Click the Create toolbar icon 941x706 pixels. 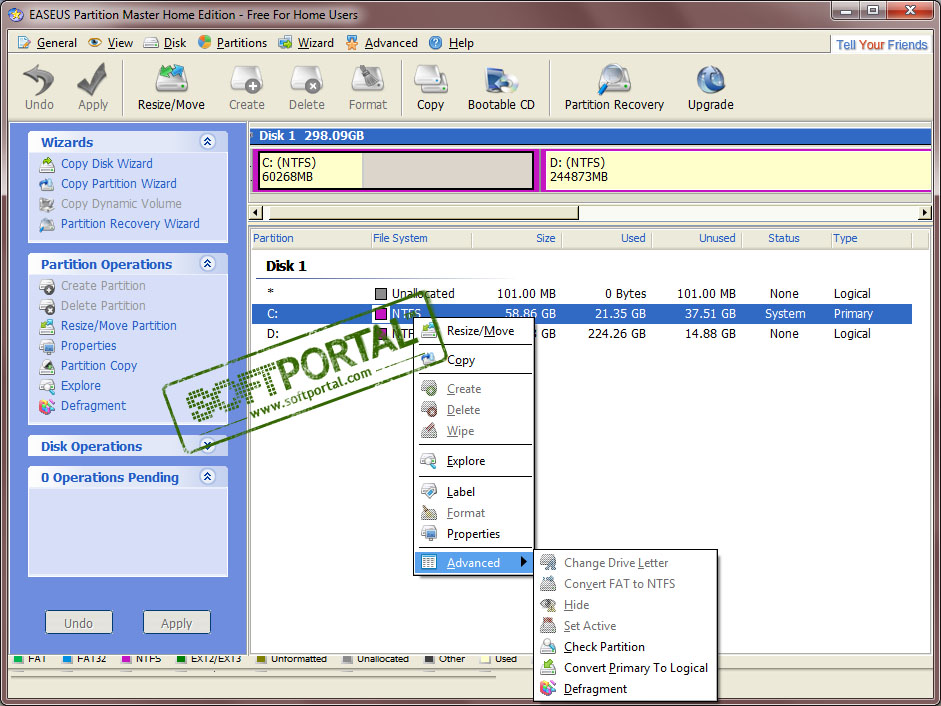tap(247, 87)
